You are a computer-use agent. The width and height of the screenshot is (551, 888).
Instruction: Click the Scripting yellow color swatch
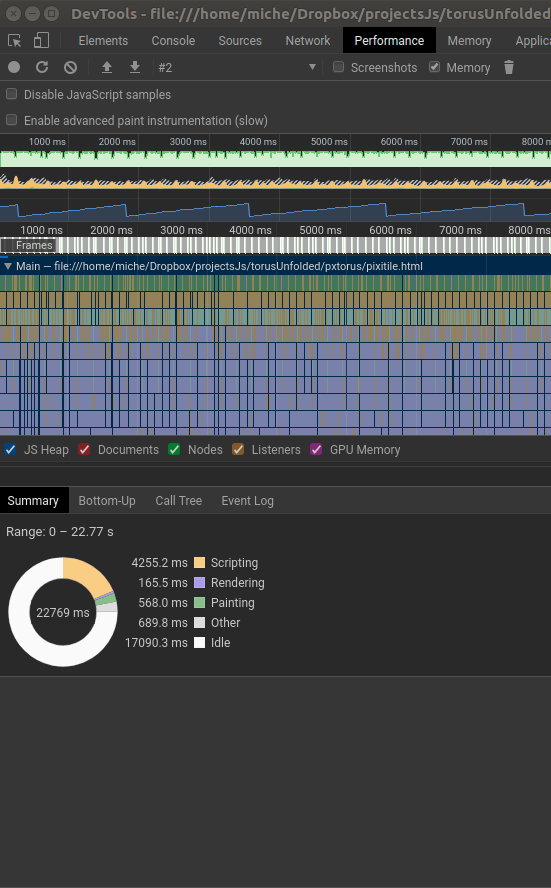click(x=199, y=562)
